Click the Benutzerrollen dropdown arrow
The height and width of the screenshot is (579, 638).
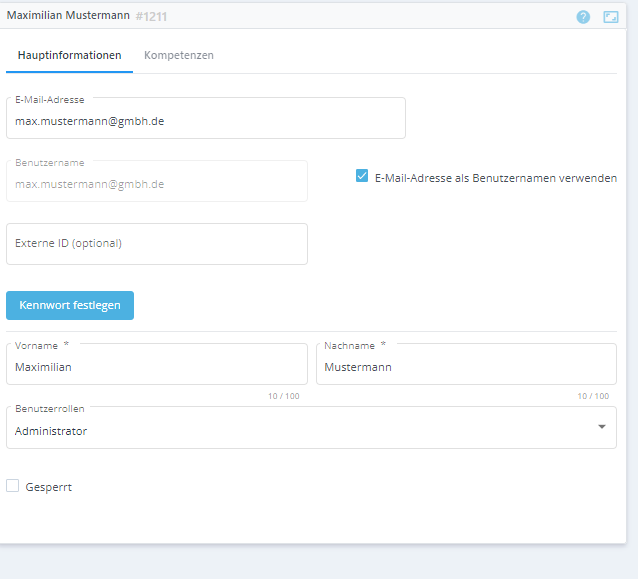[x=602, y=427]
